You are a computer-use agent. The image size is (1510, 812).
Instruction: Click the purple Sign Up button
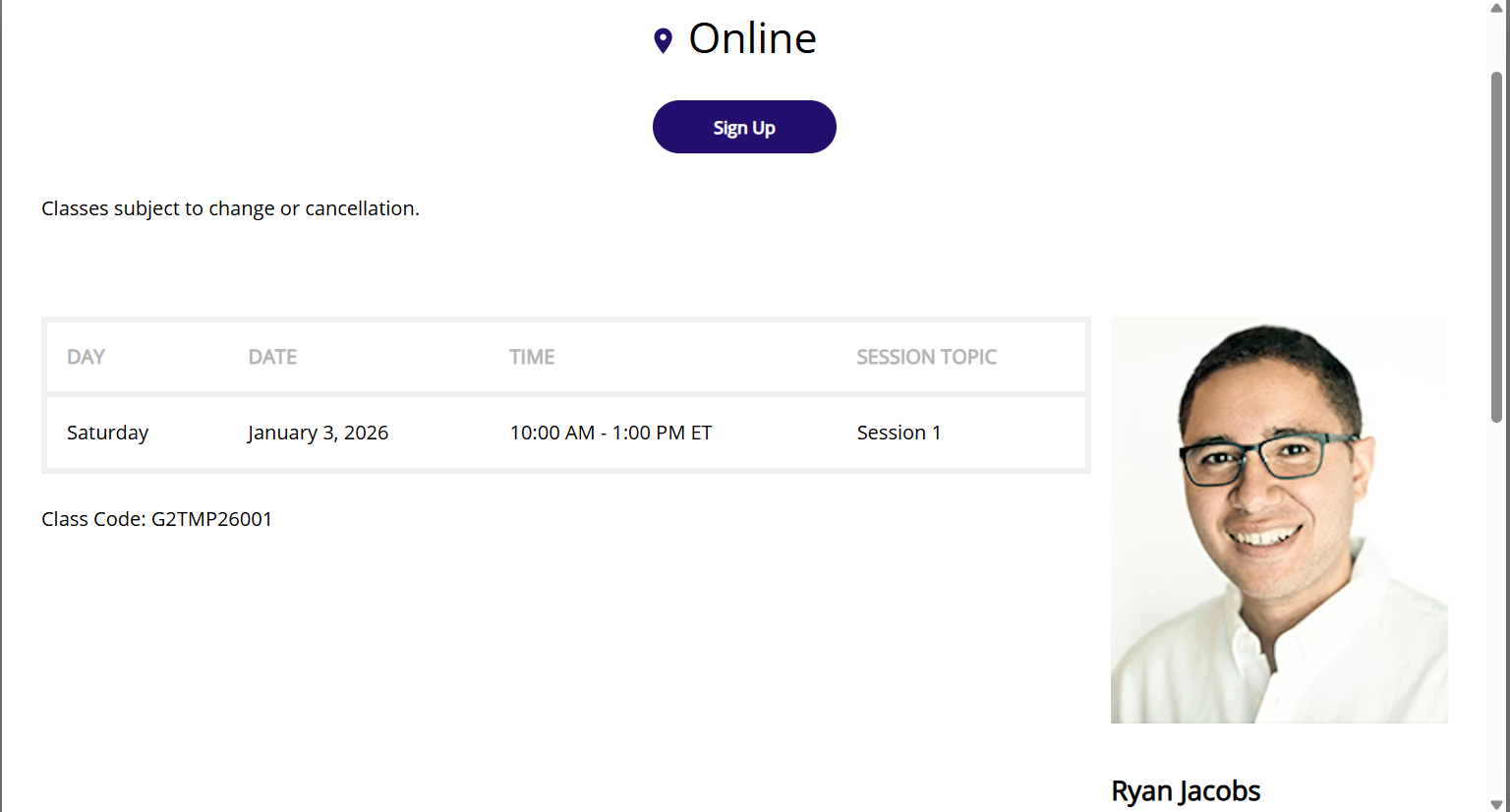pos(744,127)
